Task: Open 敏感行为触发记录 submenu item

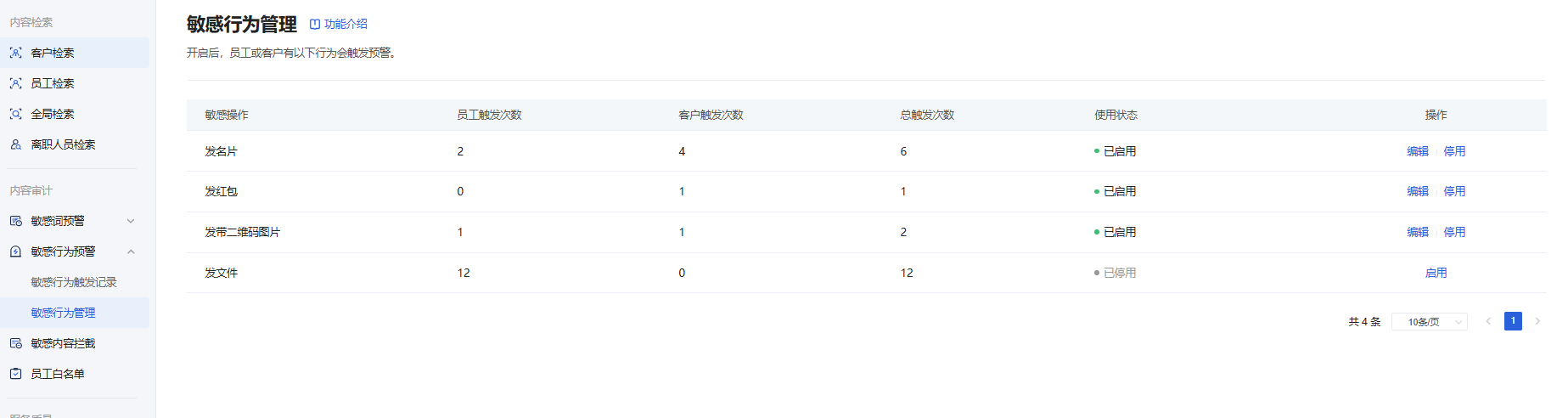Action: coord(75,282)
